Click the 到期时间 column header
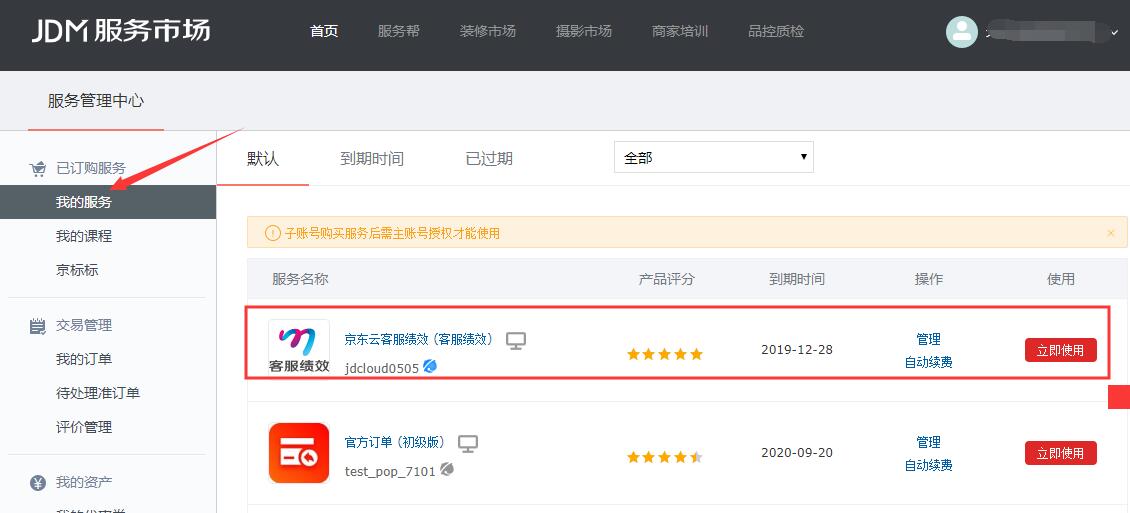 coord(797,279)
